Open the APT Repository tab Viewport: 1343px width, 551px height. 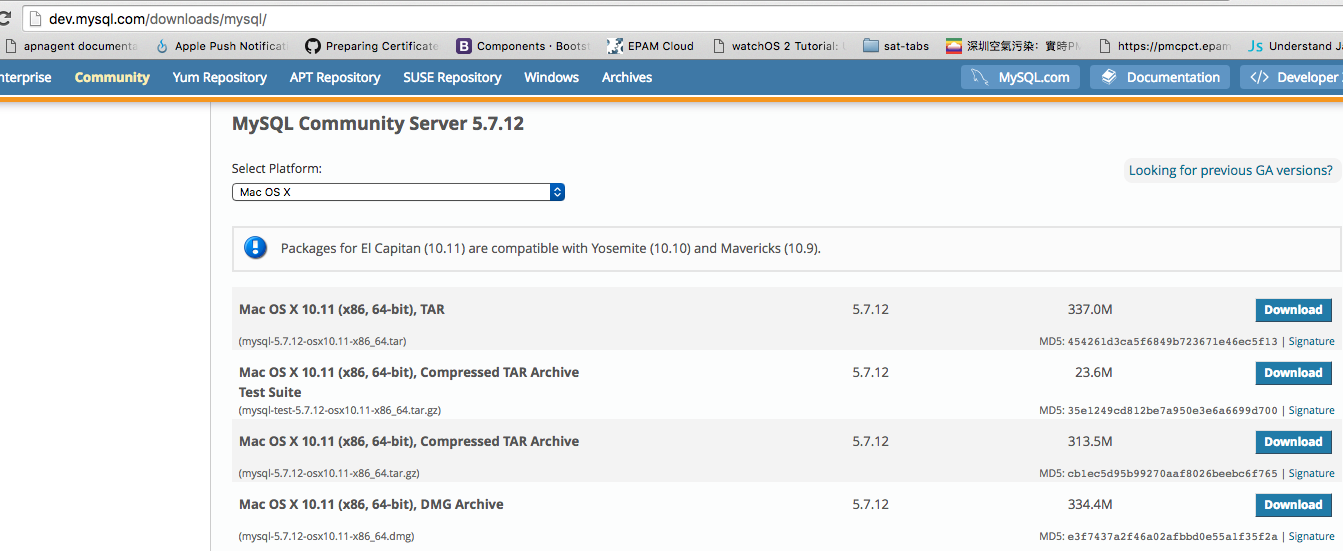335,77
